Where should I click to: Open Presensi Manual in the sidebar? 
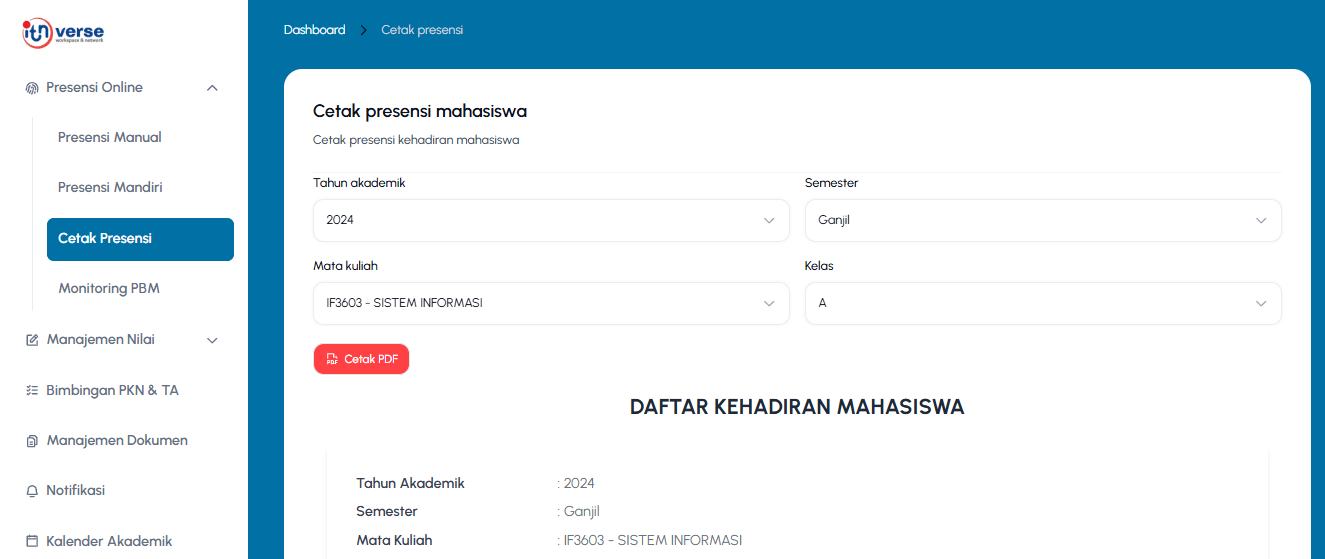coord(110,137)
